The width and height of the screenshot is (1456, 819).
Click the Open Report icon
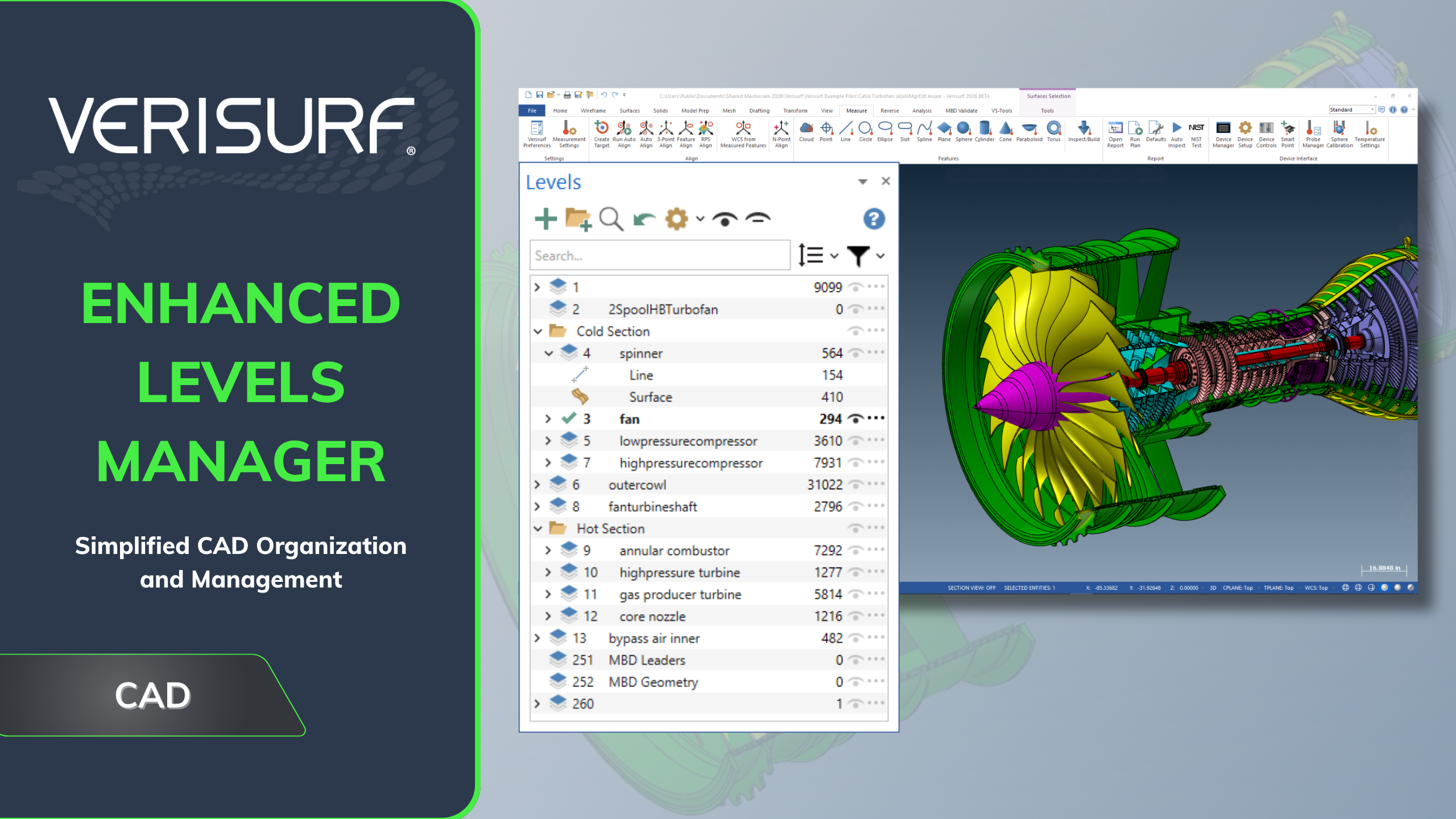1115,134
